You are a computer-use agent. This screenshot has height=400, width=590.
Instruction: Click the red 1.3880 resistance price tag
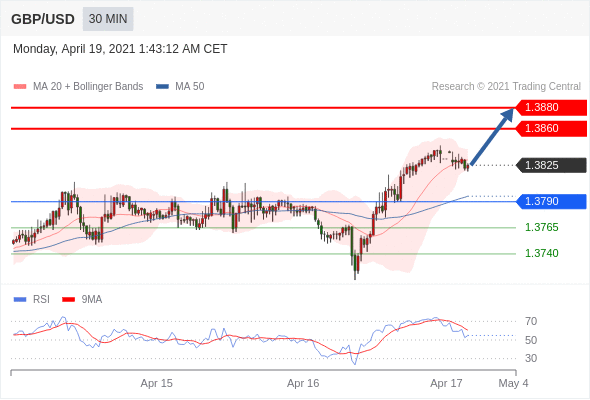(x=550, y=107)
